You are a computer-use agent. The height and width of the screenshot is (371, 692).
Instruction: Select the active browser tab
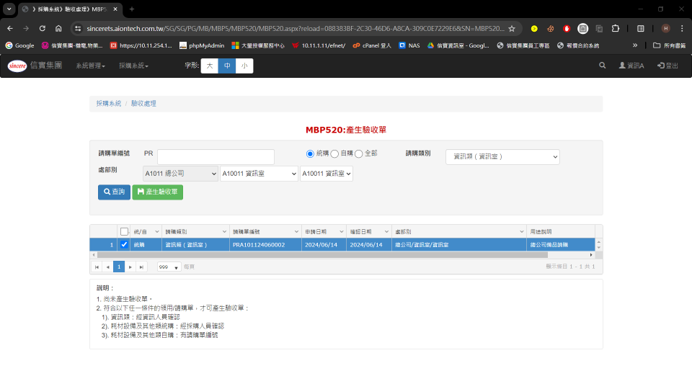[x=71, y=9]
